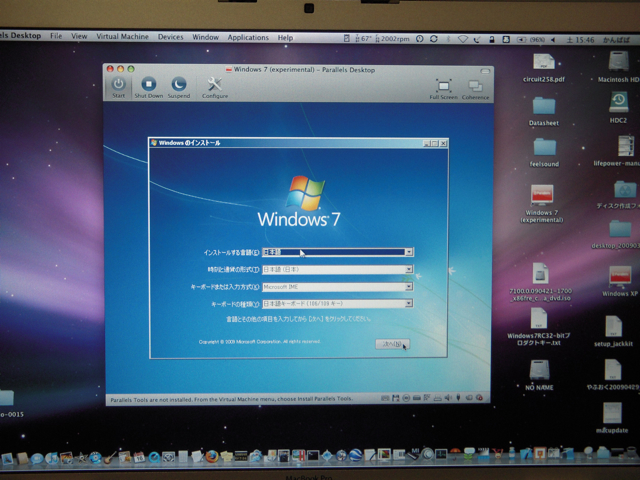The height and width of the screenshot is (480, 640).
Task: Click red-badged last icon in Parallels status bar
Action: tap(479, 398)
